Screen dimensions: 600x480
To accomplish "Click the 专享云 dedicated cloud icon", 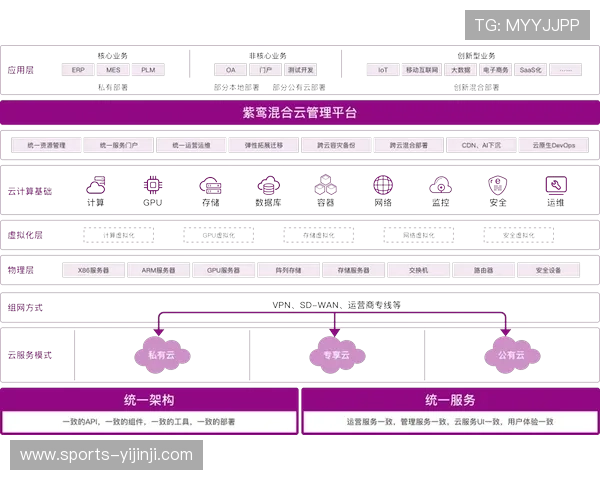I will (331, 355).
